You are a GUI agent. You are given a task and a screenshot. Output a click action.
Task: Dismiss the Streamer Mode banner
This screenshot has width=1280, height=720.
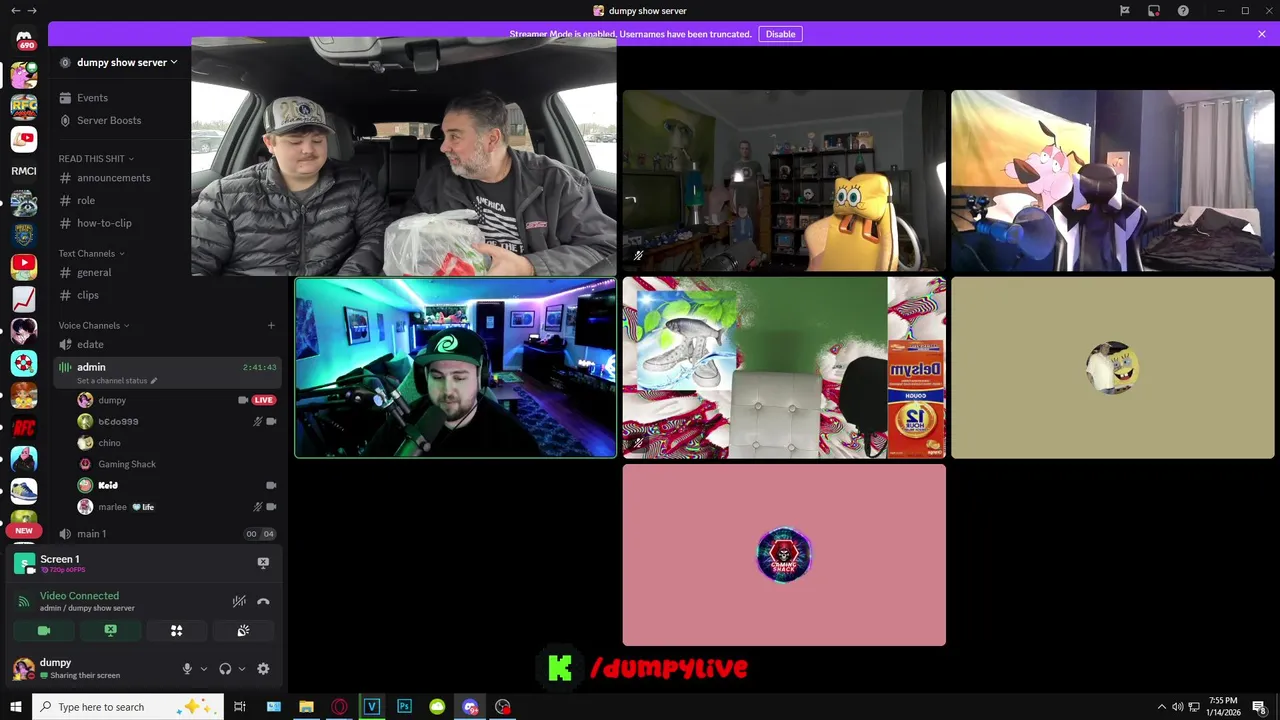point(1262,34)
